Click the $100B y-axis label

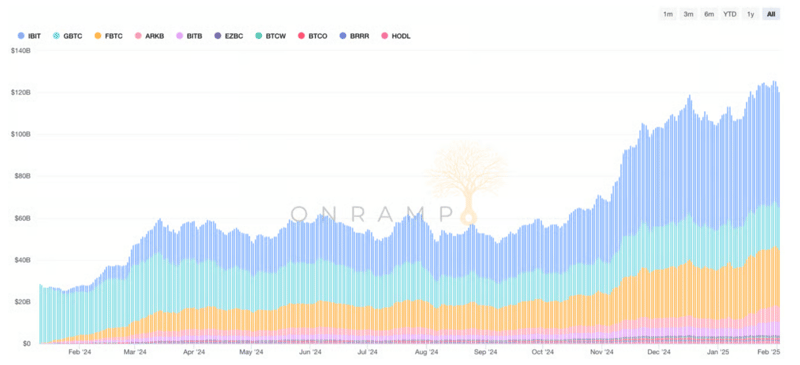(20, 135)
